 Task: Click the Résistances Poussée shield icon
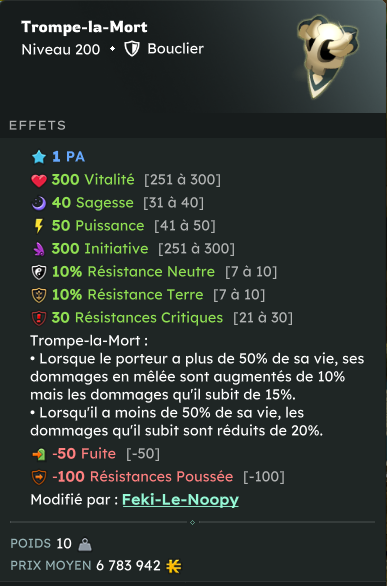coord(39,477)
